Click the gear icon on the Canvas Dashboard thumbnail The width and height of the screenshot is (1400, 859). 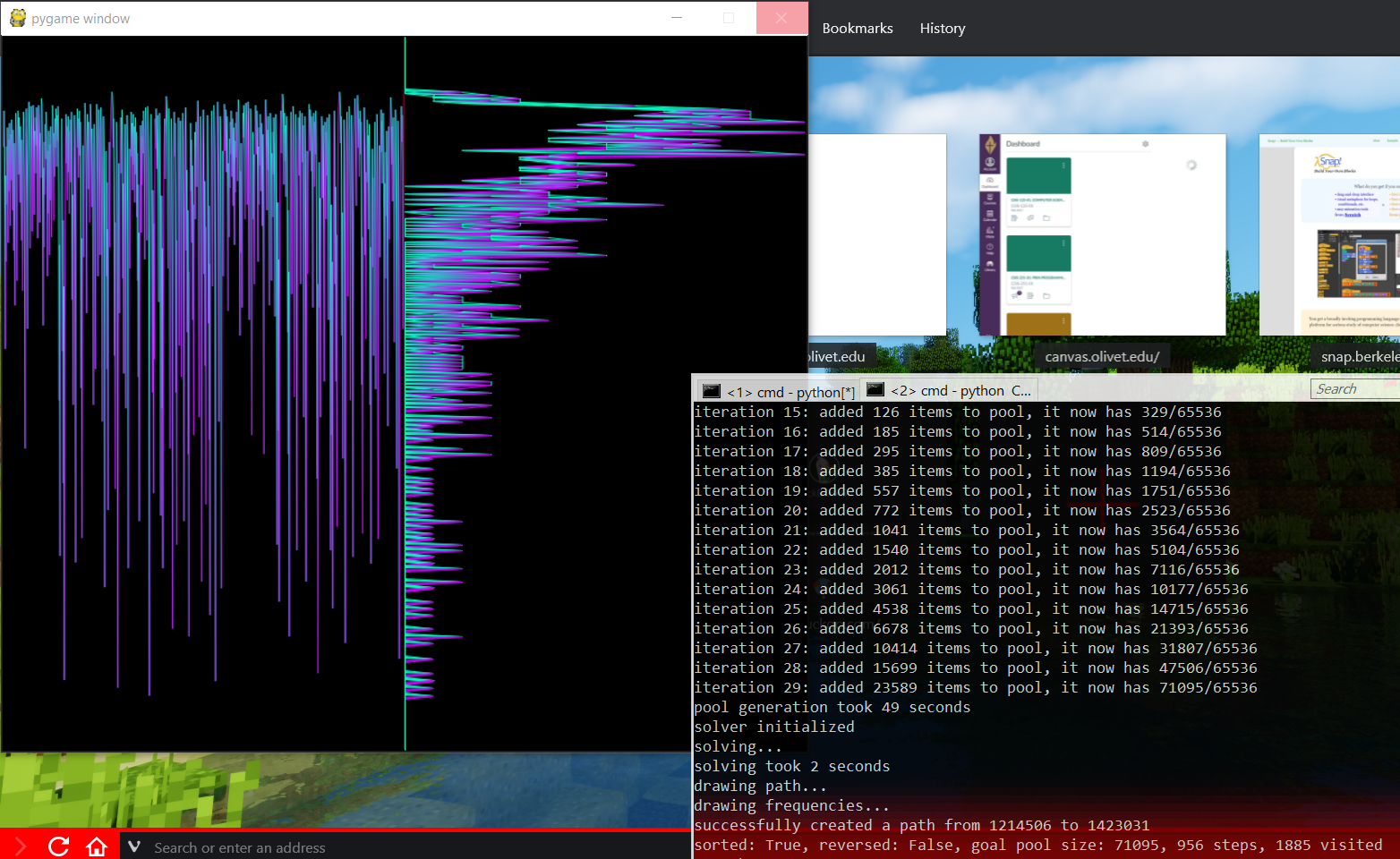tap(1146, 143)
